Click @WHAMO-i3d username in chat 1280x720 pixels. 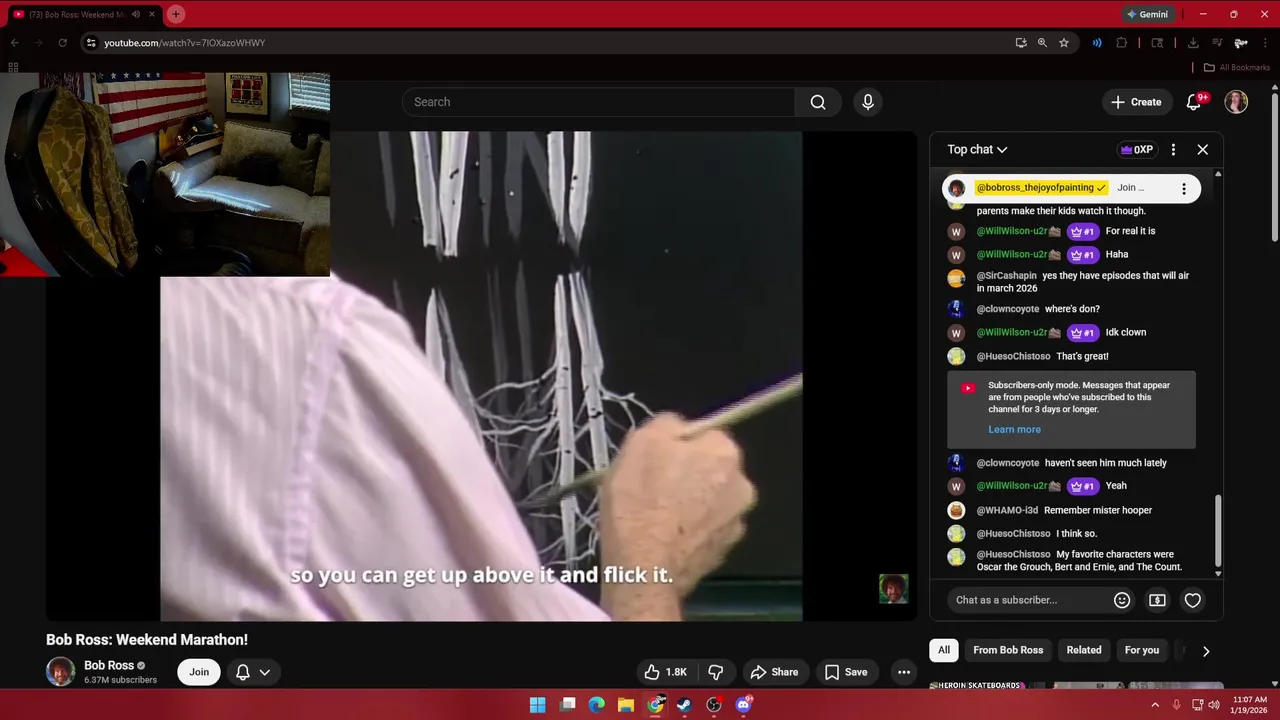1007,510
